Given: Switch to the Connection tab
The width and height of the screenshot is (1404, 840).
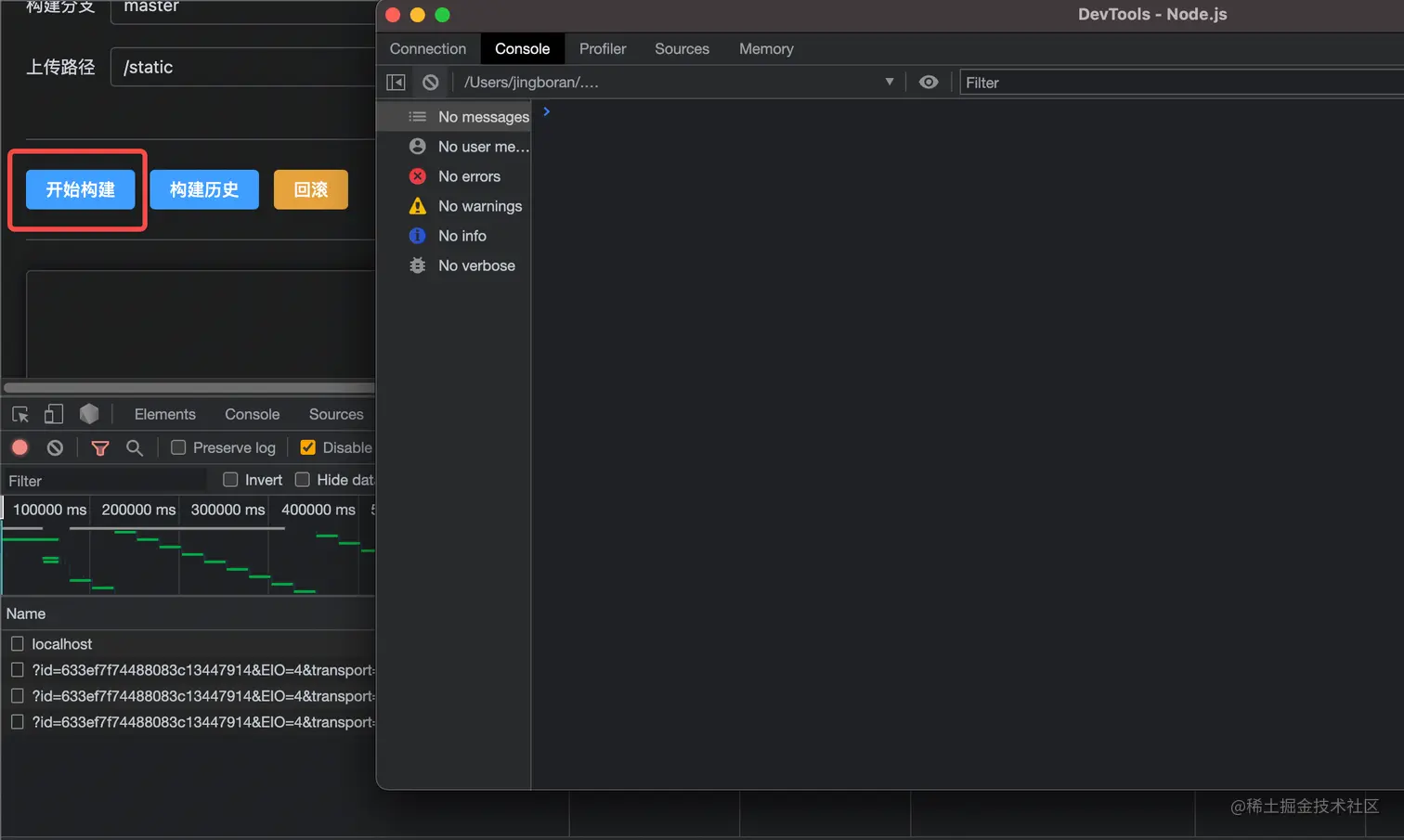Looking at the screenshot, I should (428, 49).
